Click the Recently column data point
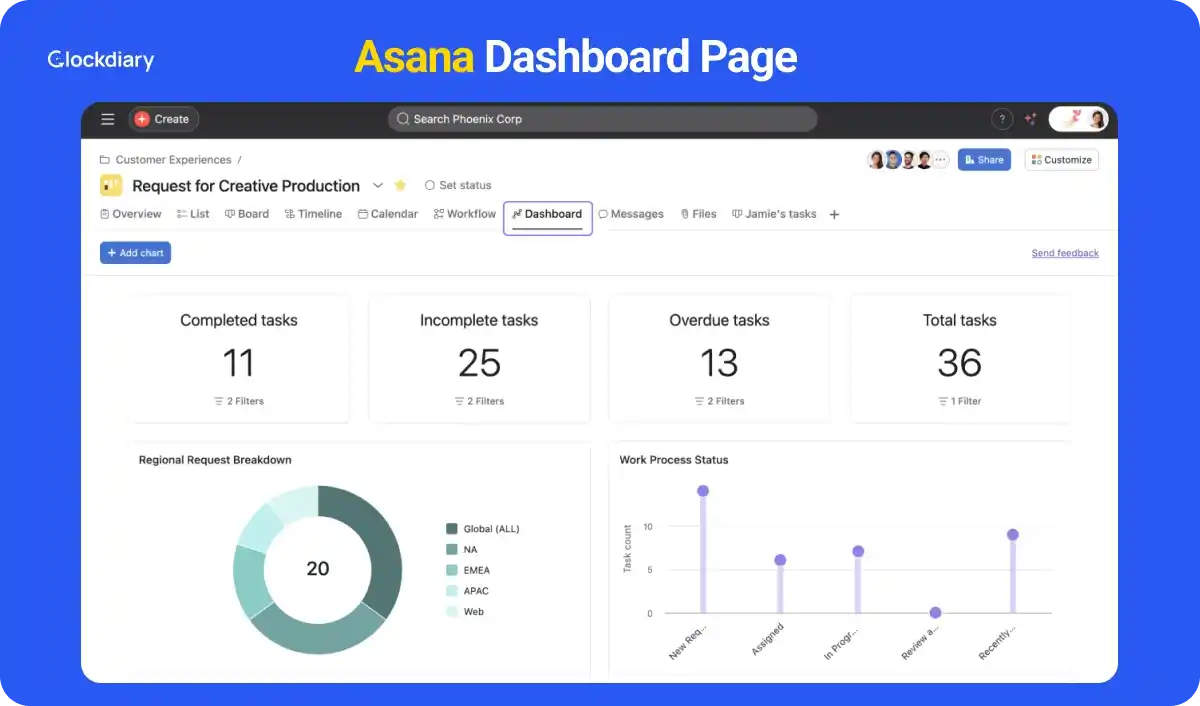 (1013, 534)
